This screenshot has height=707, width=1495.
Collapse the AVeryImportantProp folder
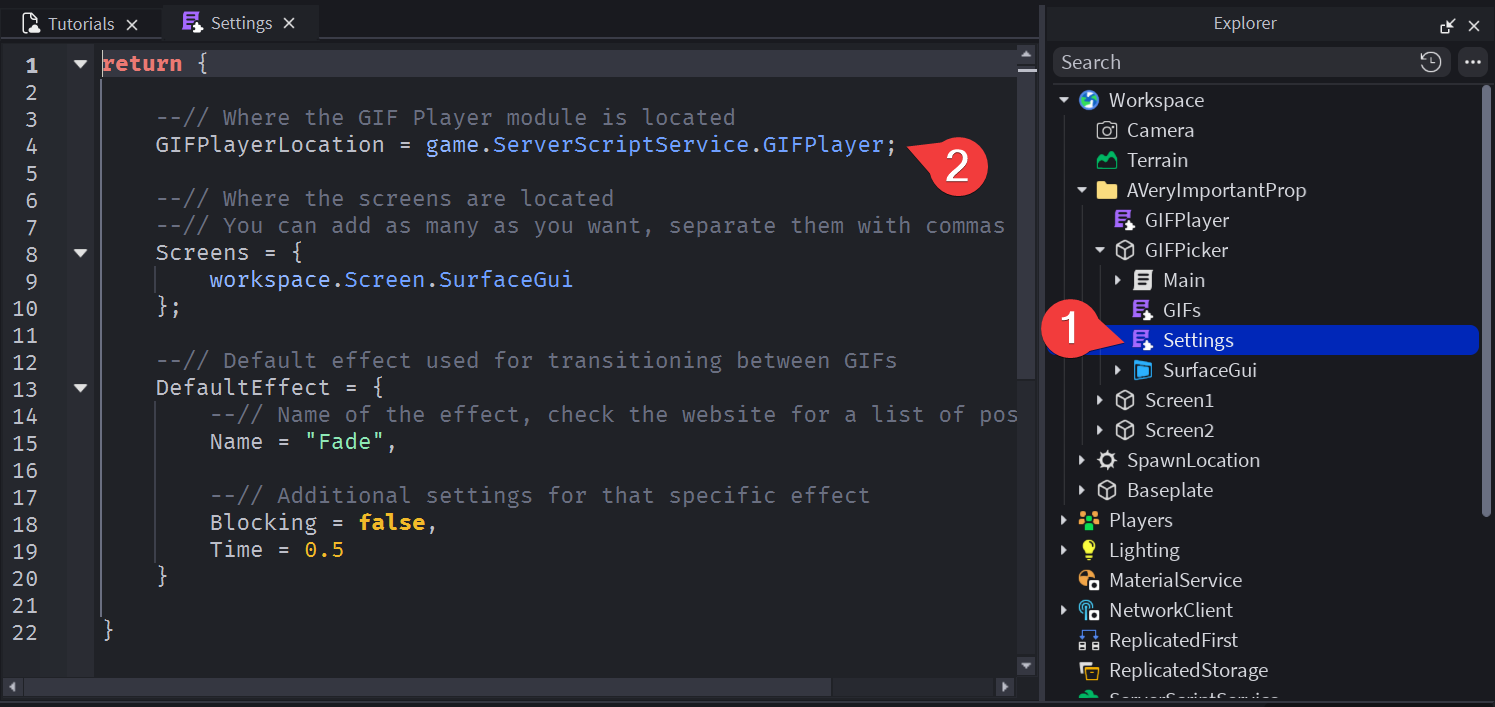point(1082,190)
